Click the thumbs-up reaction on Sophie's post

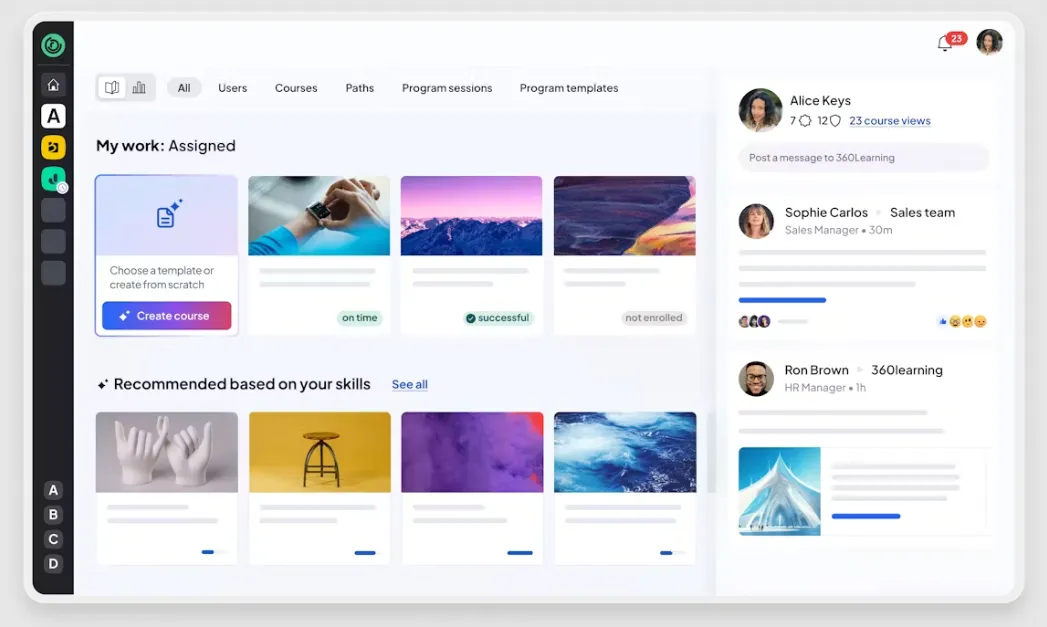(x=942, y=321)
